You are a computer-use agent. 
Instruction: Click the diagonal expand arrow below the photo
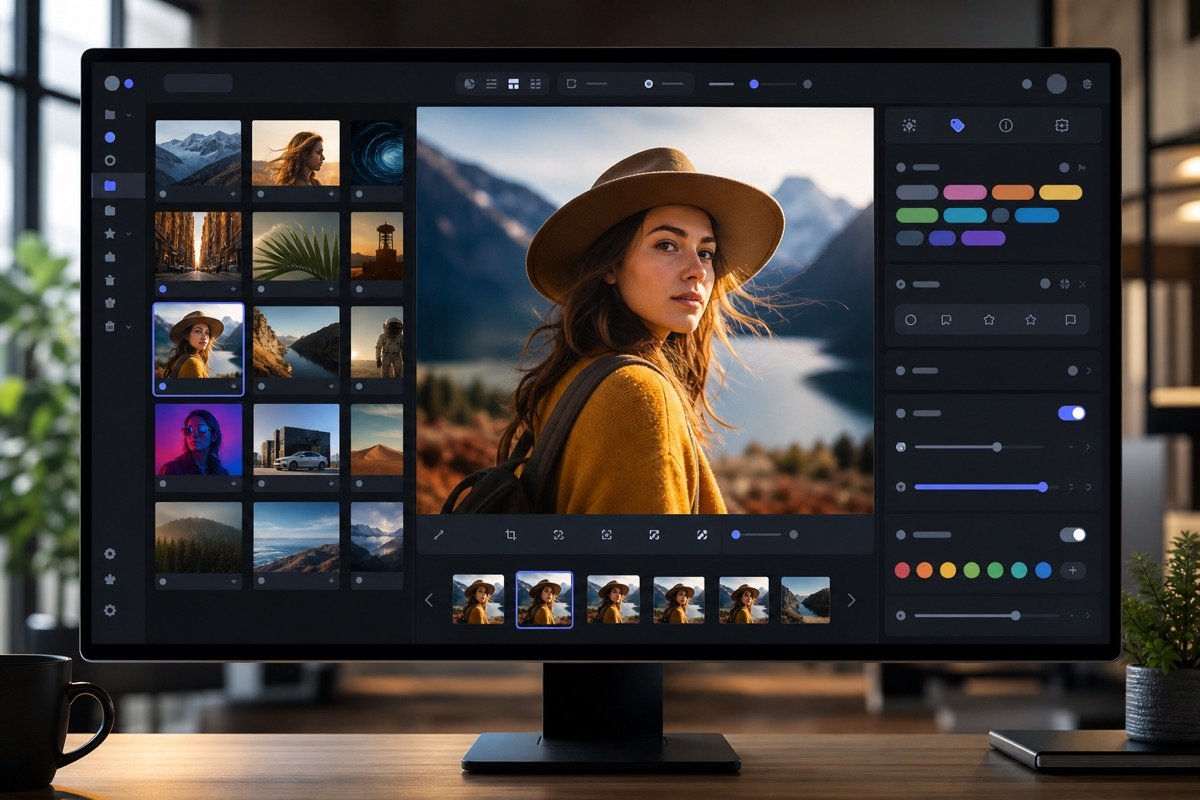coord(438,535)
